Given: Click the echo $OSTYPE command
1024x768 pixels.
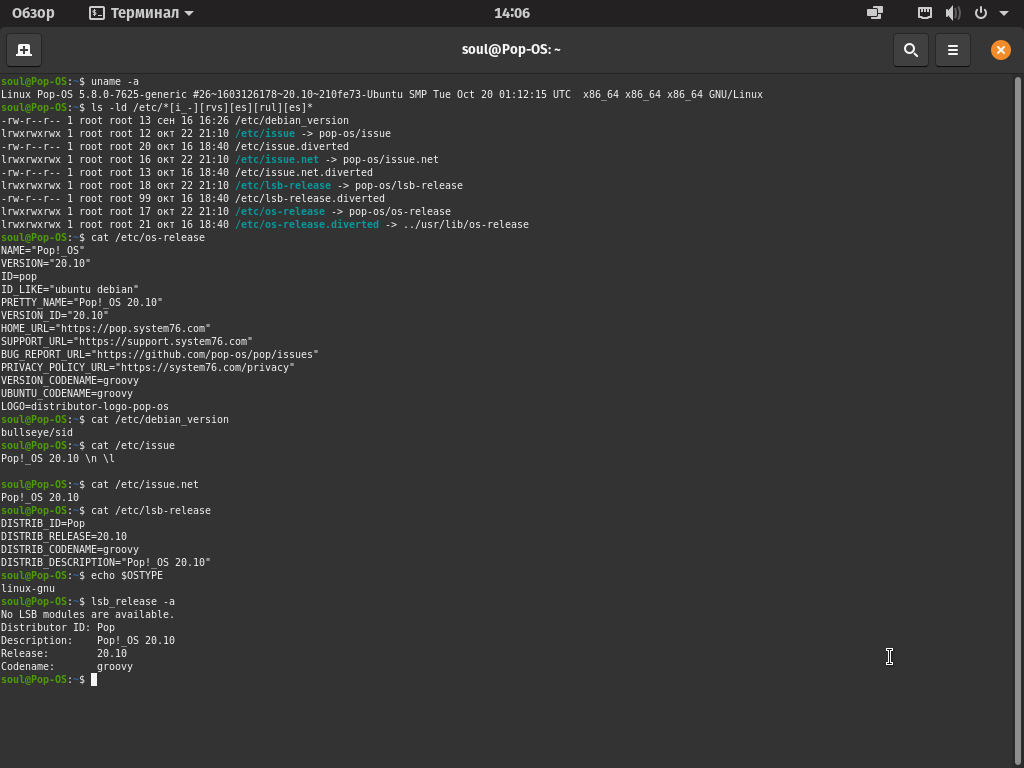Looking at the screenshot, I should click(x=127, y=576).
